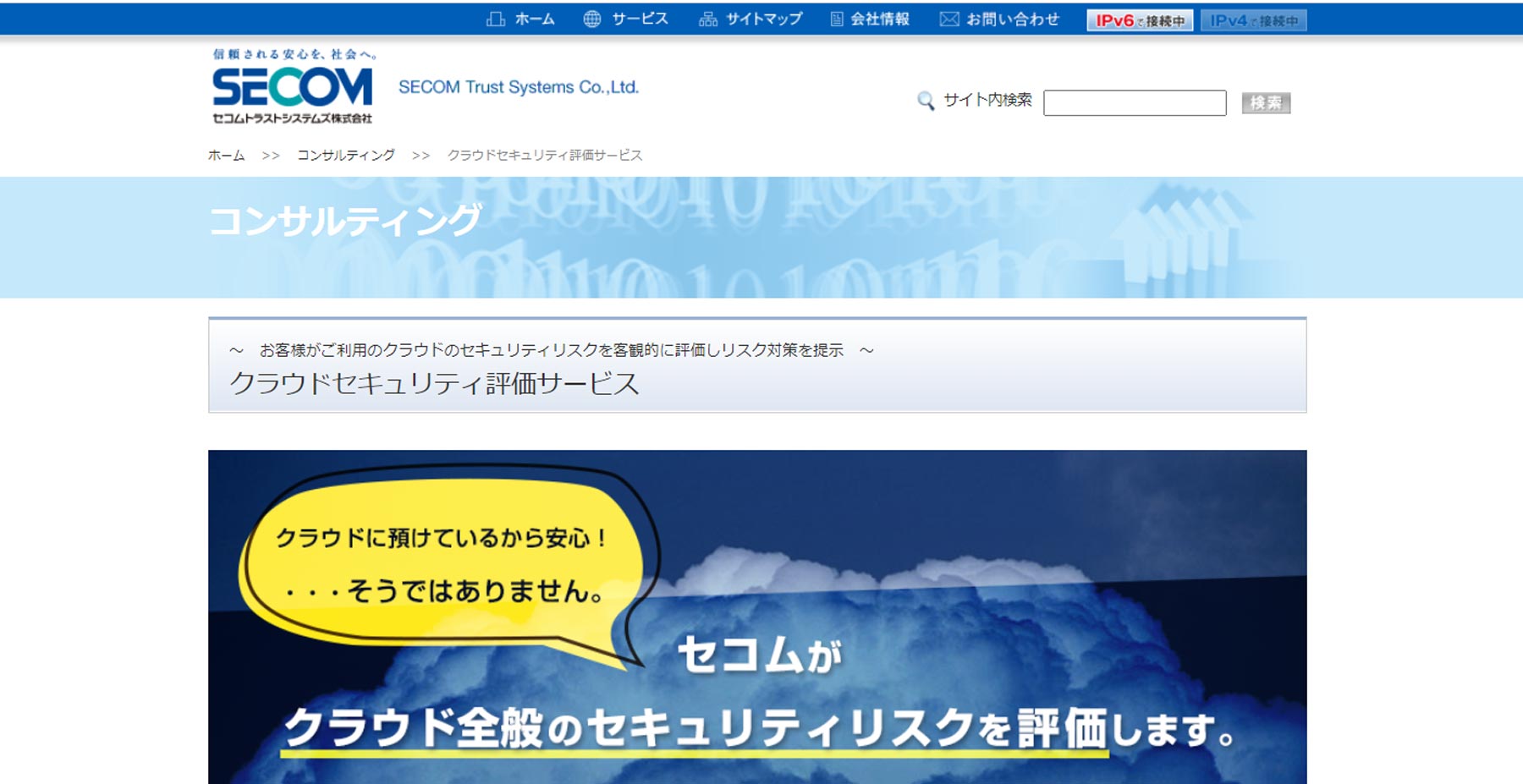Image resolution: width=1523 pixels, height=784 pixels.
Task: Go to ホーム in the breadcrumb
Action: 227,155
